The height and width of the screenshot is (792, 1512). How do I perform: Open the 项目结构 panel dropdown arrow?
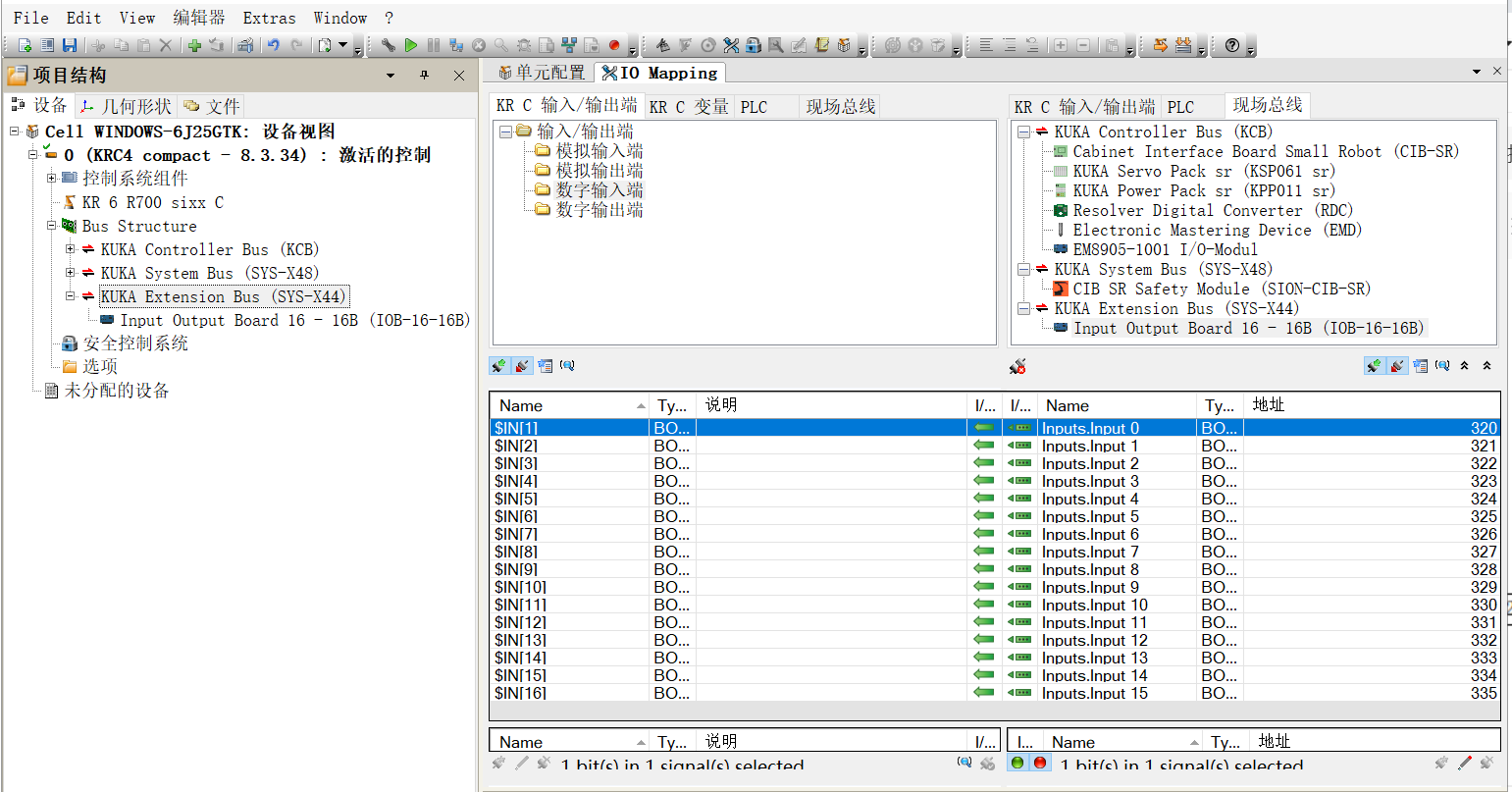[x=391, y=76]
